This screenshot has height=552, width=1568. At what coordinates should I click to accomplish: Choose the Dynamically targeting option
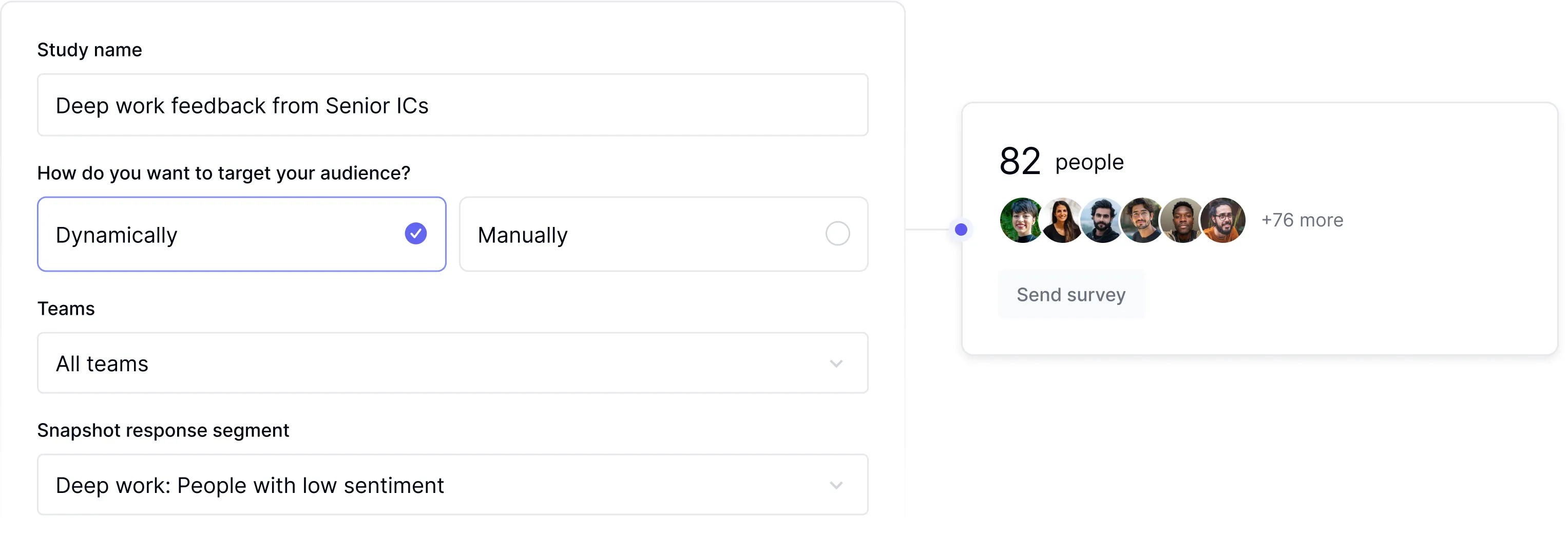tap(241, 234)
